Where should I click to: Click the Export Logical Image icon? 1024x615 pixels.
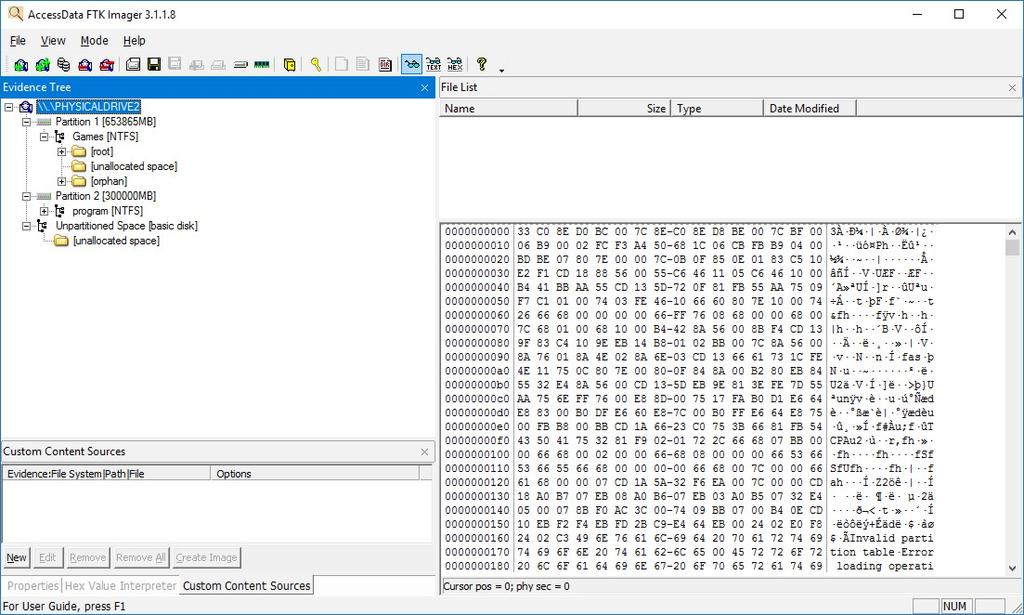(x=174, y=64)
